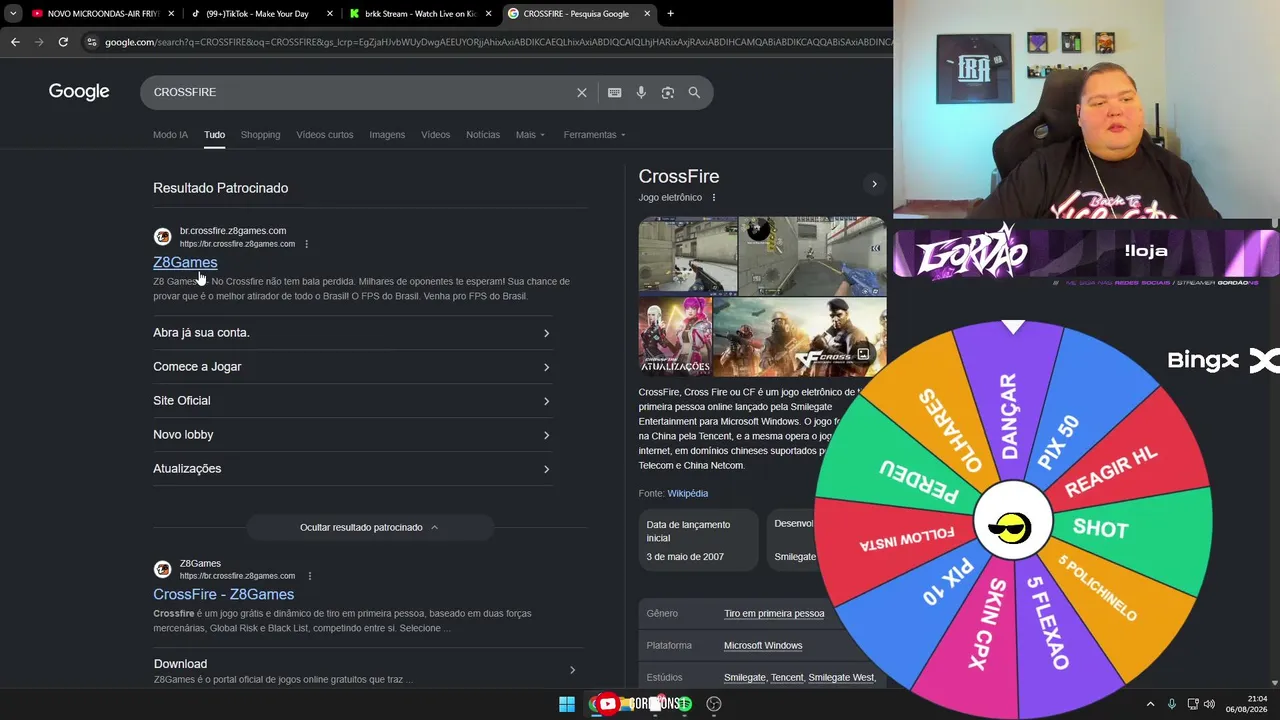Open options for the sponsored br.crossfire.z8games.com result

307,244
